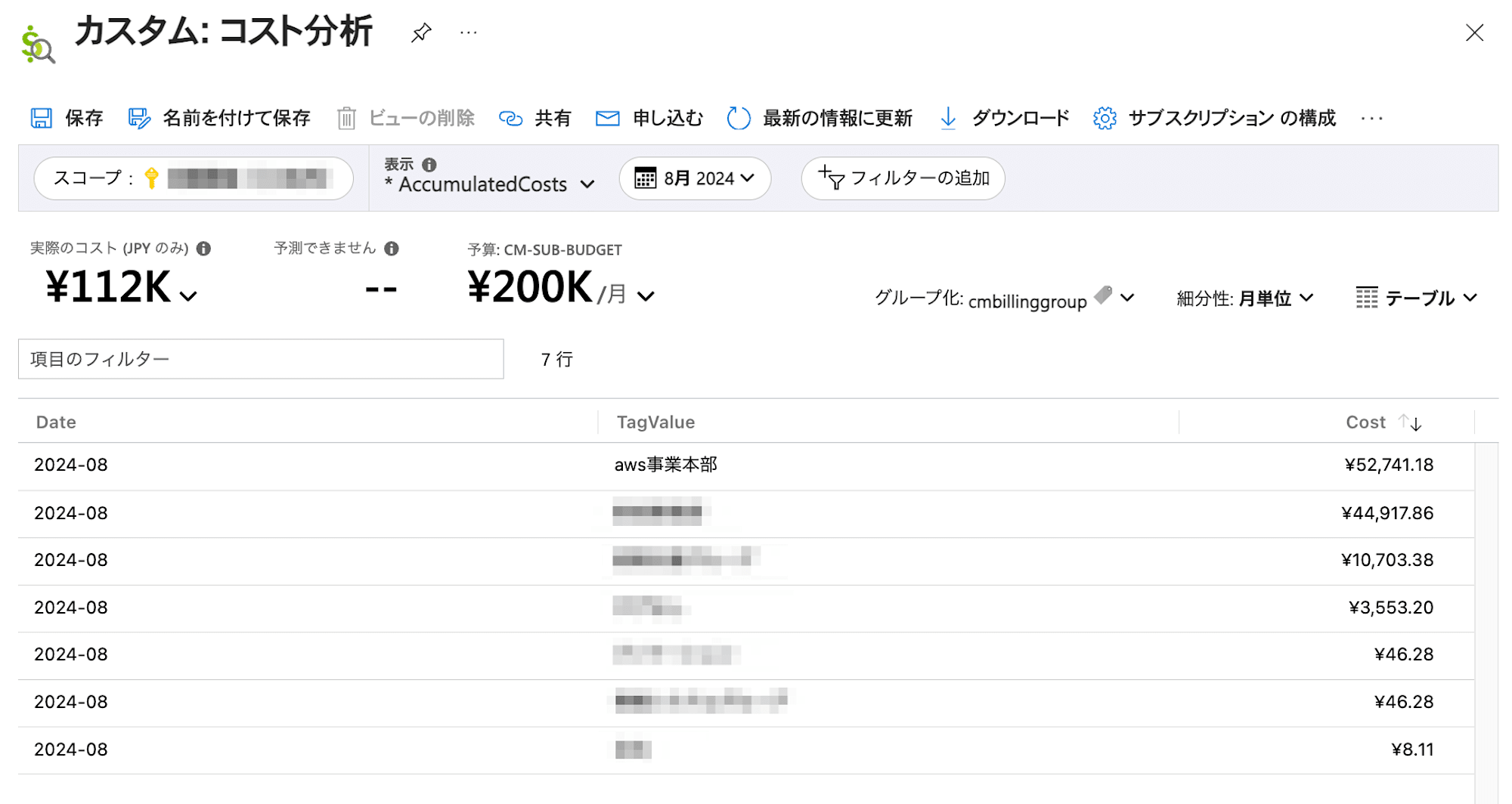Click the 共有 share button

535,118
